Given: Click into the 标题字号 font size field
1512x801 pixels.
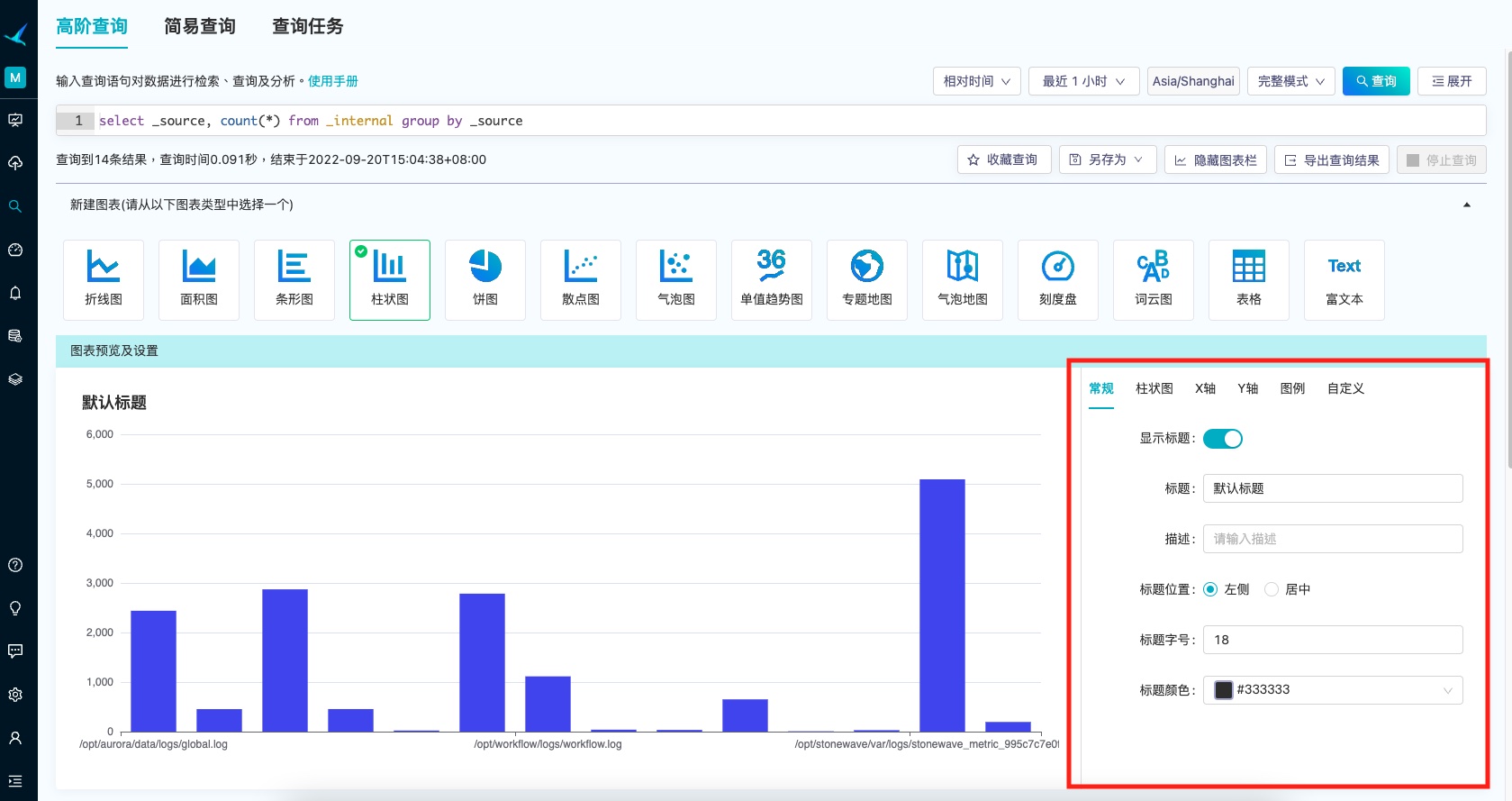Looking at the screenshot, I should click(1333, 640).
